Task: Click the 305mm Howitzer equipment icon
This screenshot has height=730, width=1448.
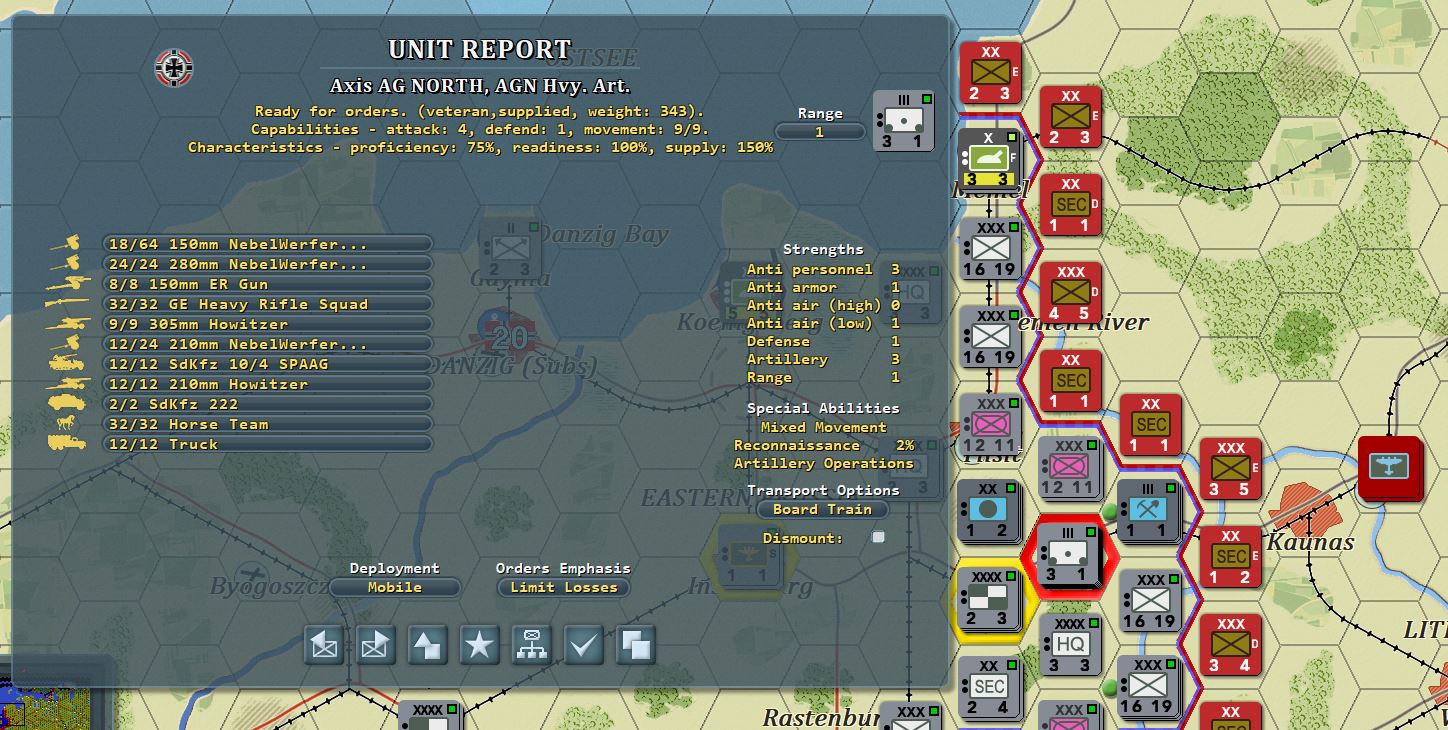Action: pyautogui.click(x=68, y=324)
